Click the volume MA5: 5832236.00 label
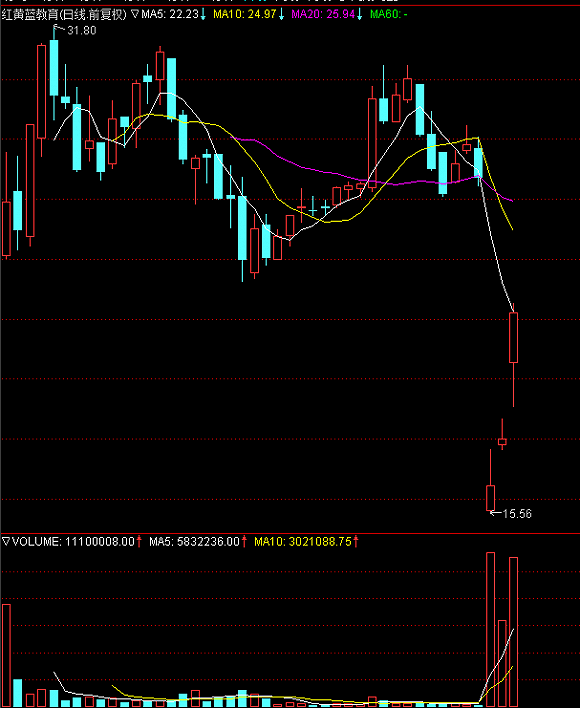Screen dimensions: 580x708 pyautogui.click(x=194, y=541)
